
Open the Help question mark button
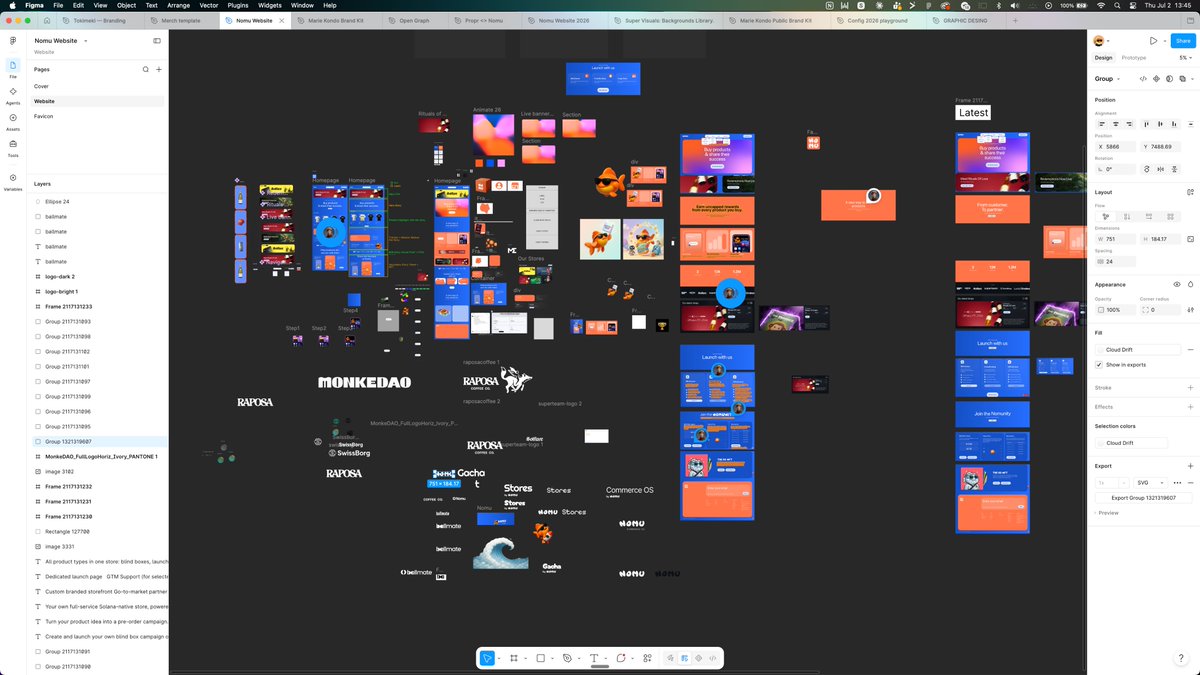point(1182,657)
